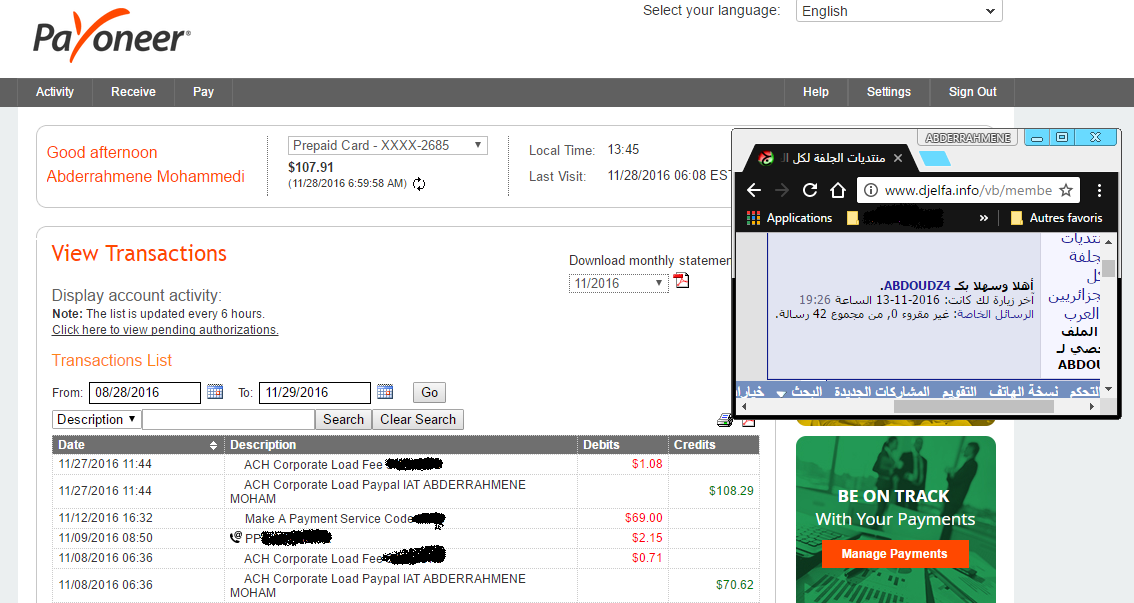Click the From date input field

coord(145,393)
